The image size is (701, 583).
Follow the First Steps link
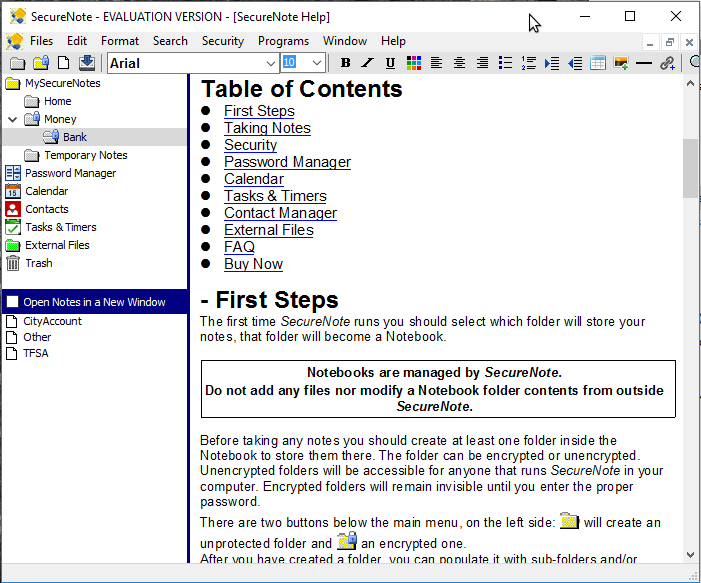[259, 111]
